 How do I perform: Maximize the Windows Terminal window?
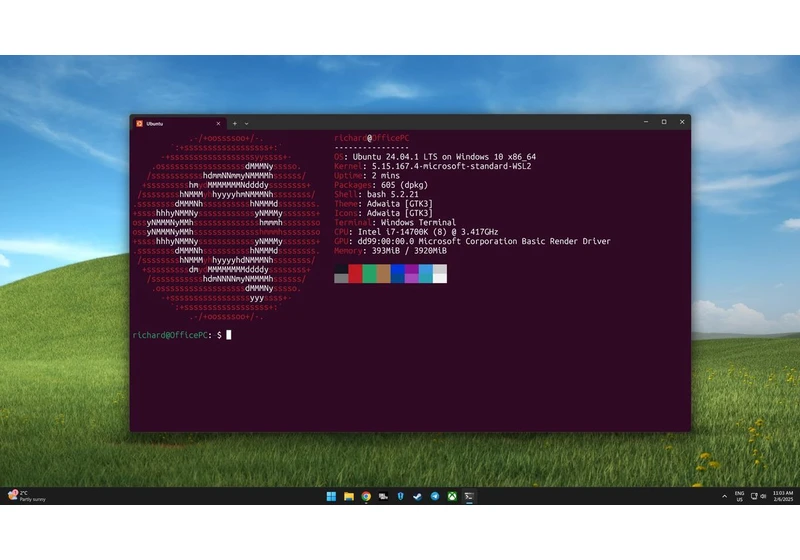tap(664, 122)
